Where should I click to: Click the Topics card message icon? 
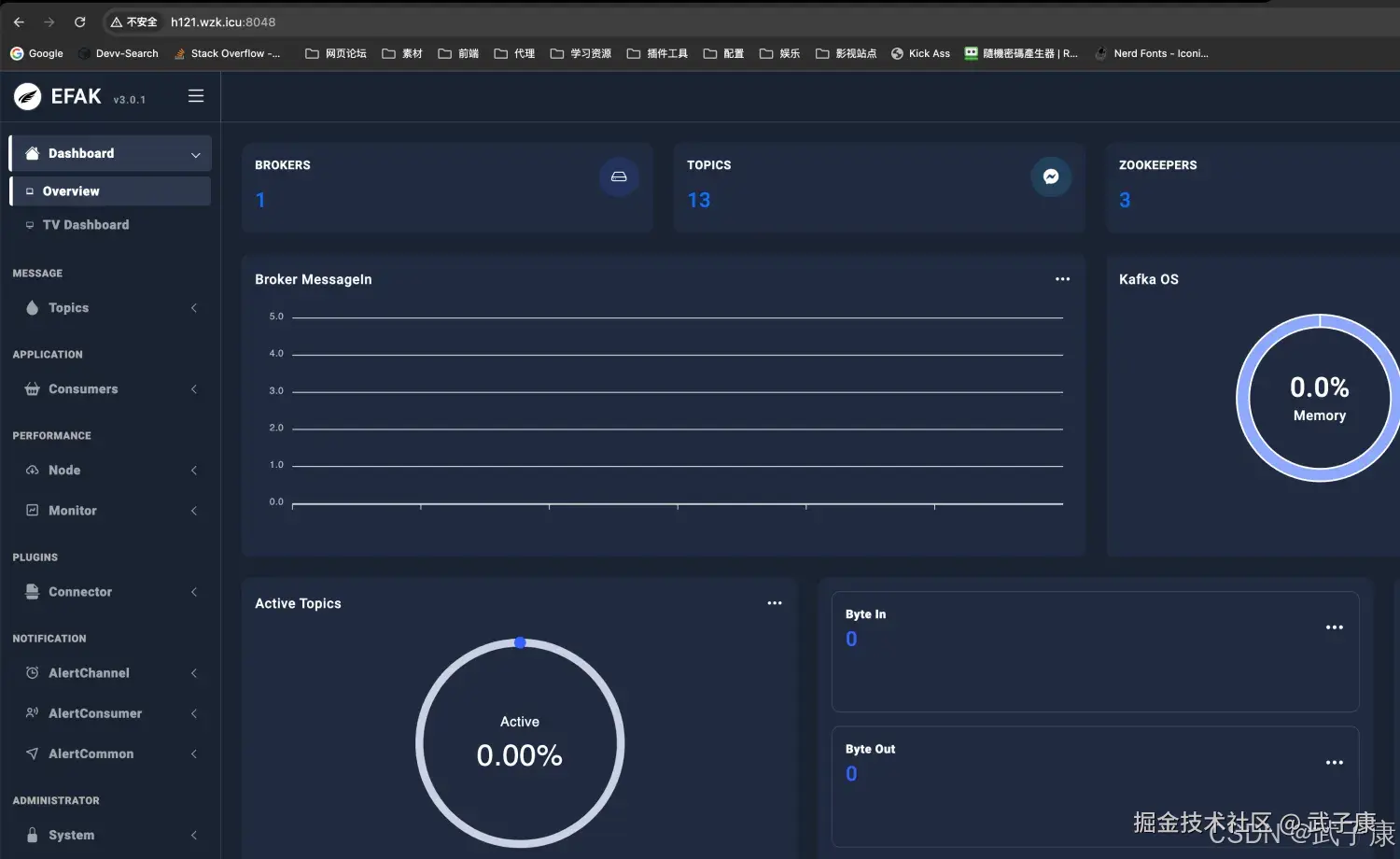[1051, 176]
